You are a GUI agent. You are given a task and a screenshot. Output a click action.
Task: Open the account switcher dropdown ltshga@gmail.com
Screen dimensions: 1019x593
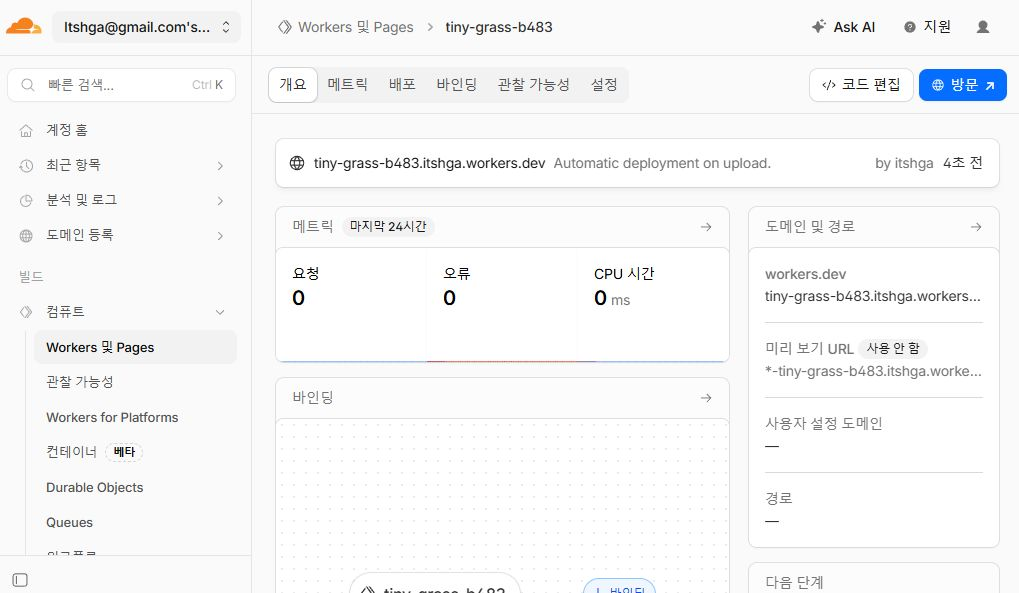click(146, 27)
